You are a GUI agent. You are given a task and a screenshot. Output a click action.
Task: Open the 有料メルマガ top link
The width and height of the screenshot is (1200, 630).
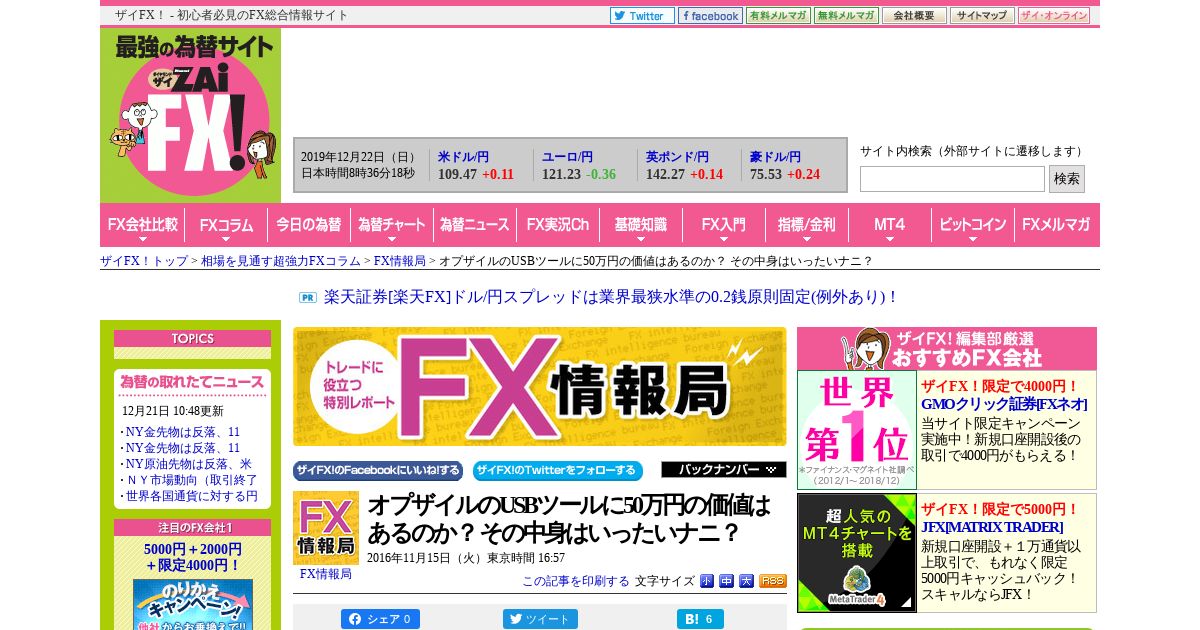(778, 16)
